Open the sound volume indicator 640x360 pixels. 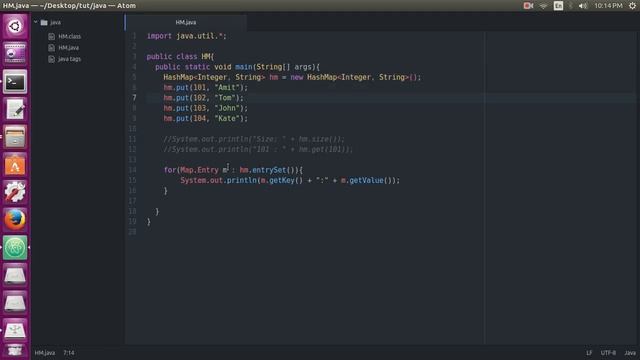point(583,6)
